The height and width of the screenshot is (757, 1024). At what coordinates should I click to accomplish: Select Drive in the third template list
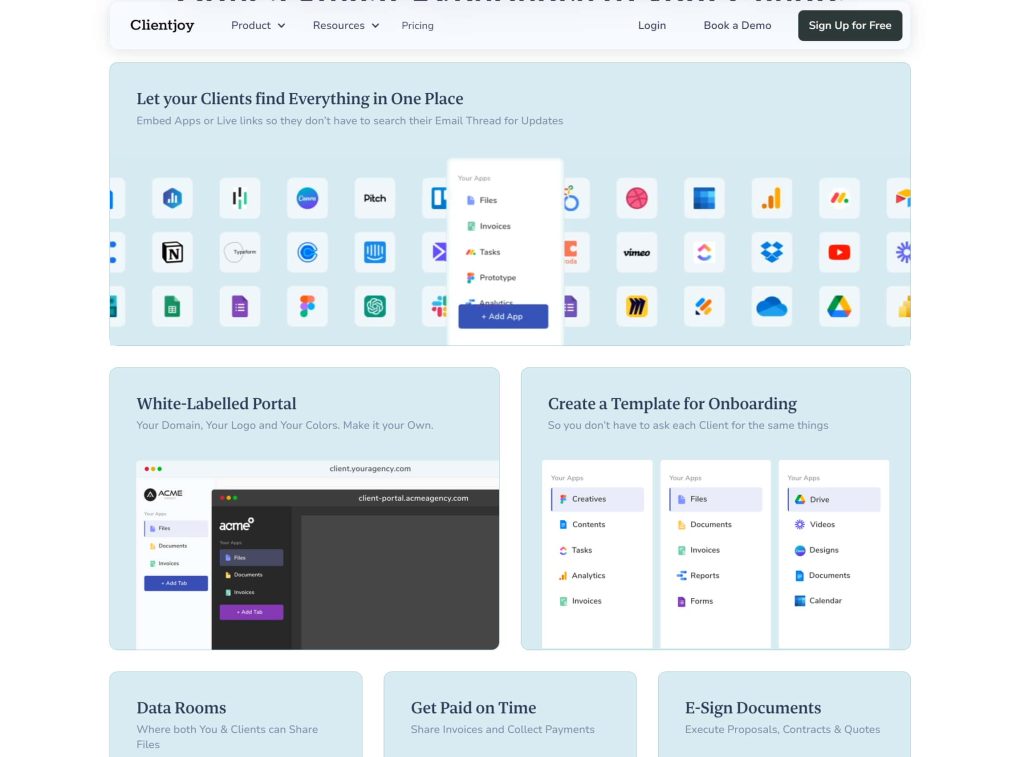pyautogui.click(x=834, y=499)
